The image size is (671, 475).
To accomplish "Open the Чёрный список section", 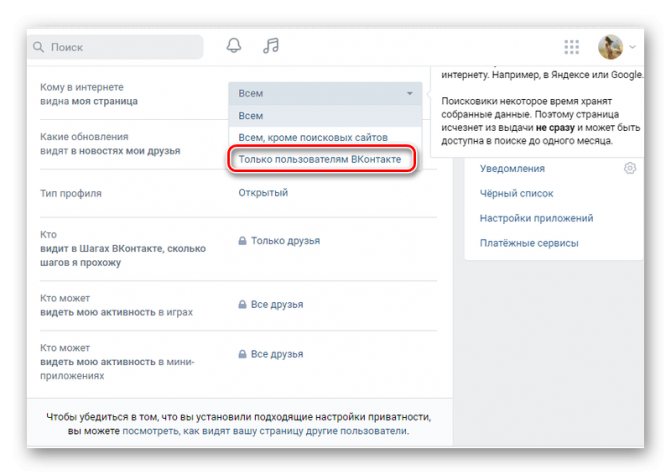I will point(517,193).
